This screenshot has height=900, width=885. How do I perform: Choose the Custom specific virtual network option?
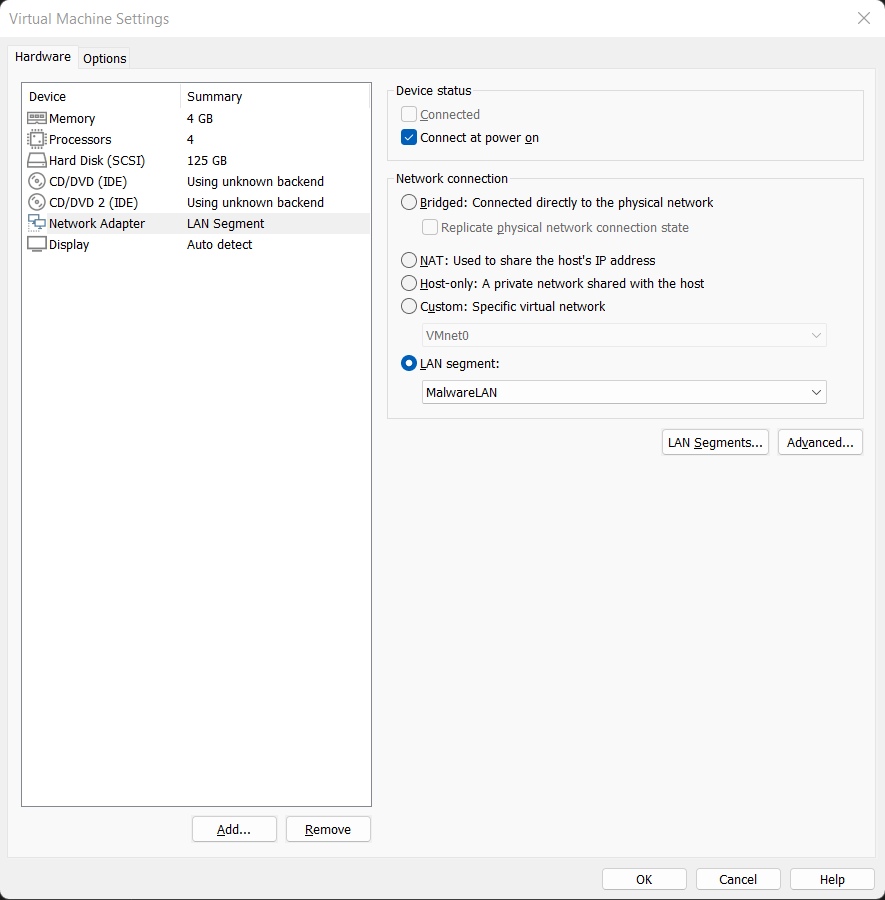click(409, 306)
